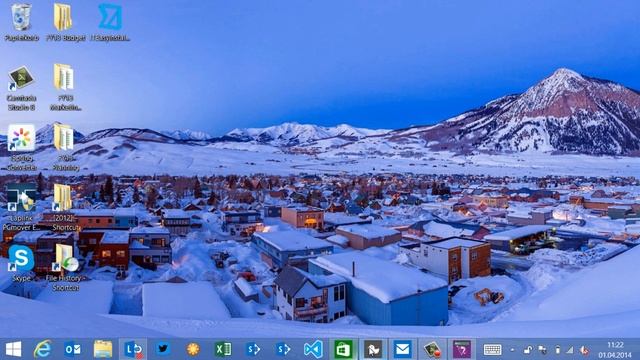
Task: Click the volume speaker icon in the tray
Action: point(584,350)
